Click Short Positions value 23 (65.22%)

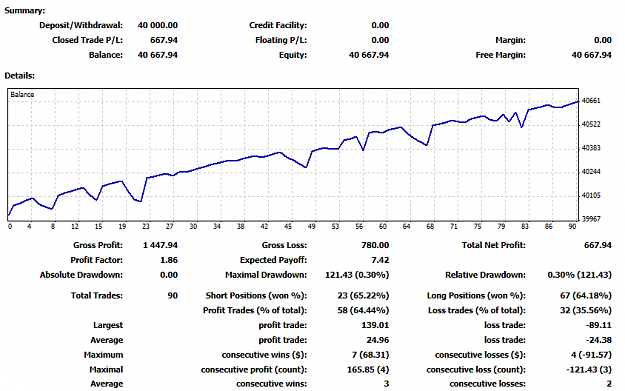tap(363, 296)
